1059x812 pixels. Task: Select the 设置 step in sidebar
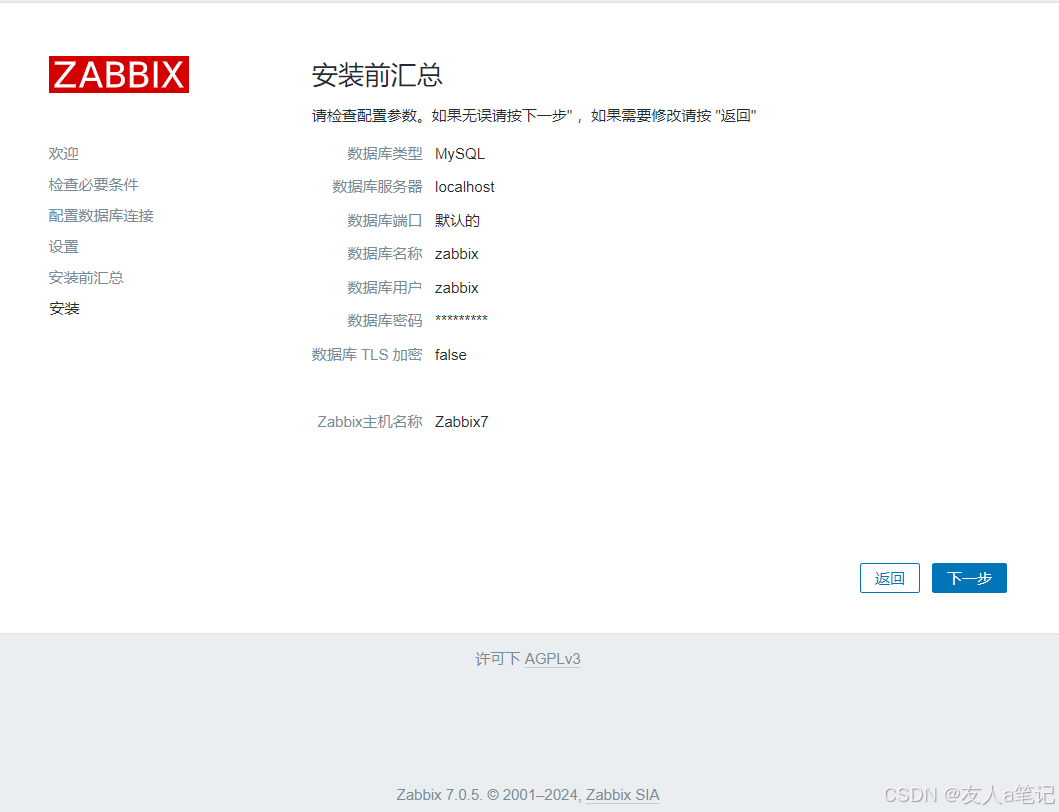click(63, 247)
